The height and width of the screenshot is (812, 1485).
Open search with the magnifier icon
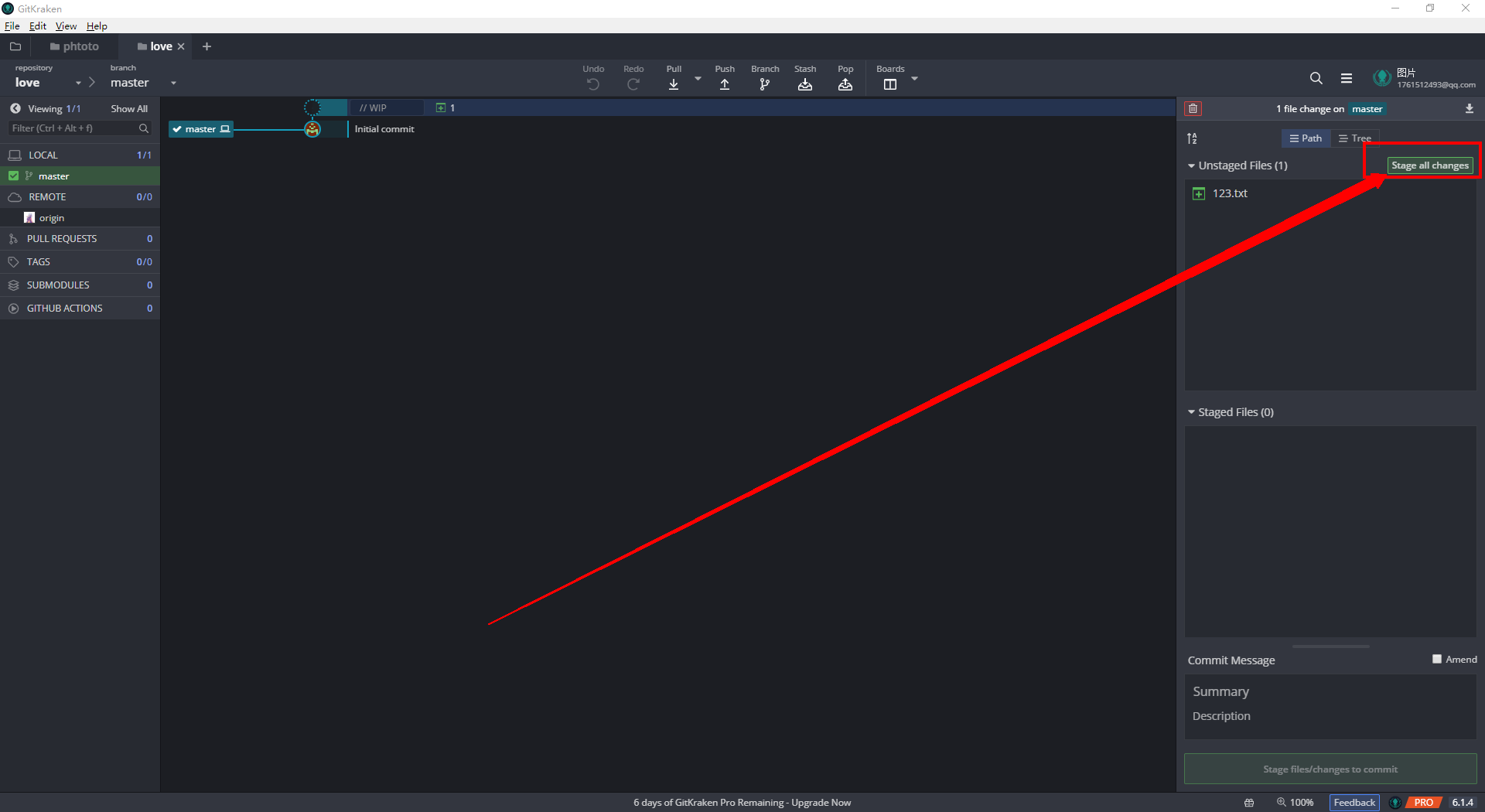[x=1316, y=78]
